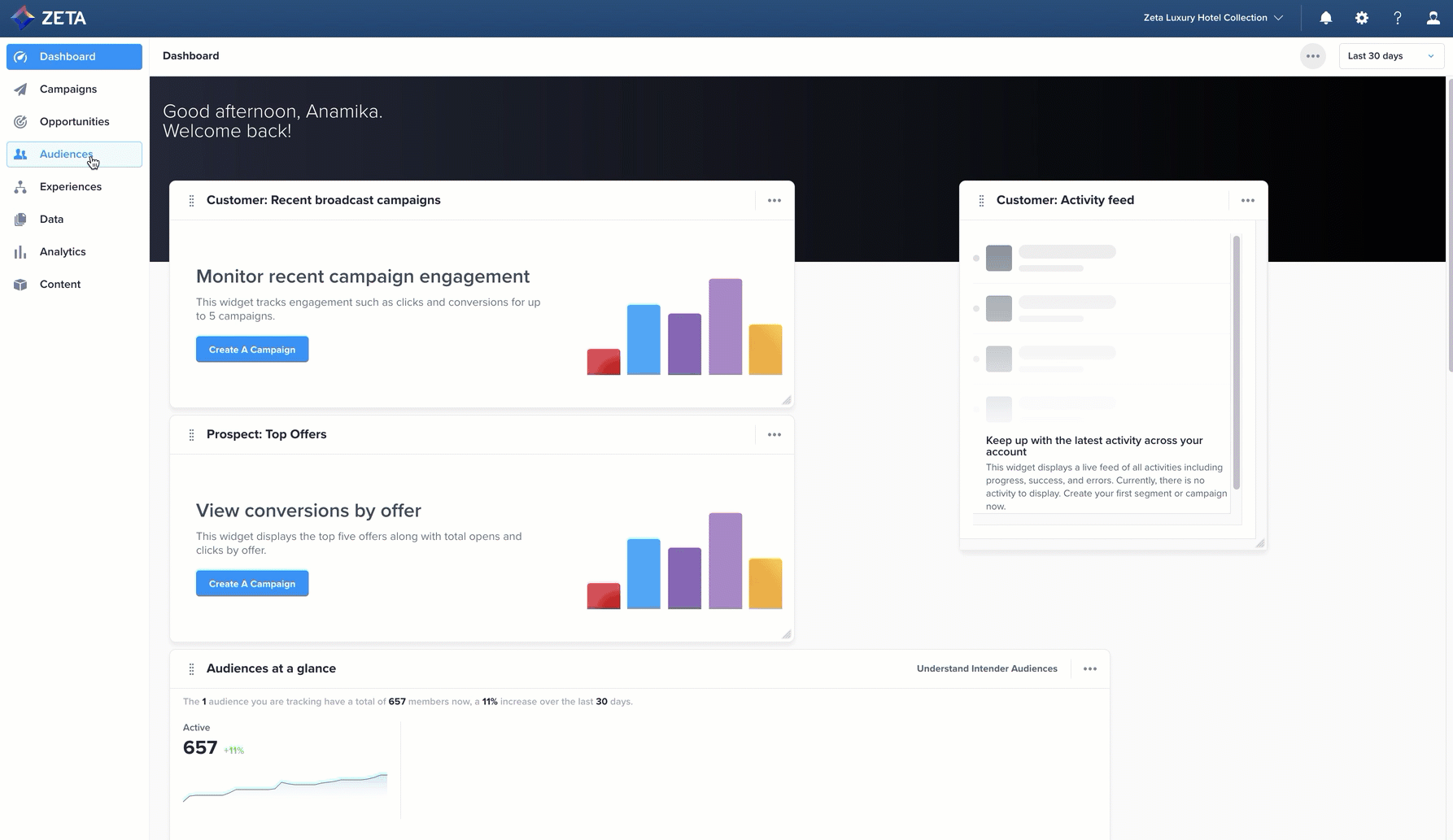Viewport: 1453px width, 840px height.
Task: Open Prospect: Top Offers widget options menu
Action: [774, 435]
